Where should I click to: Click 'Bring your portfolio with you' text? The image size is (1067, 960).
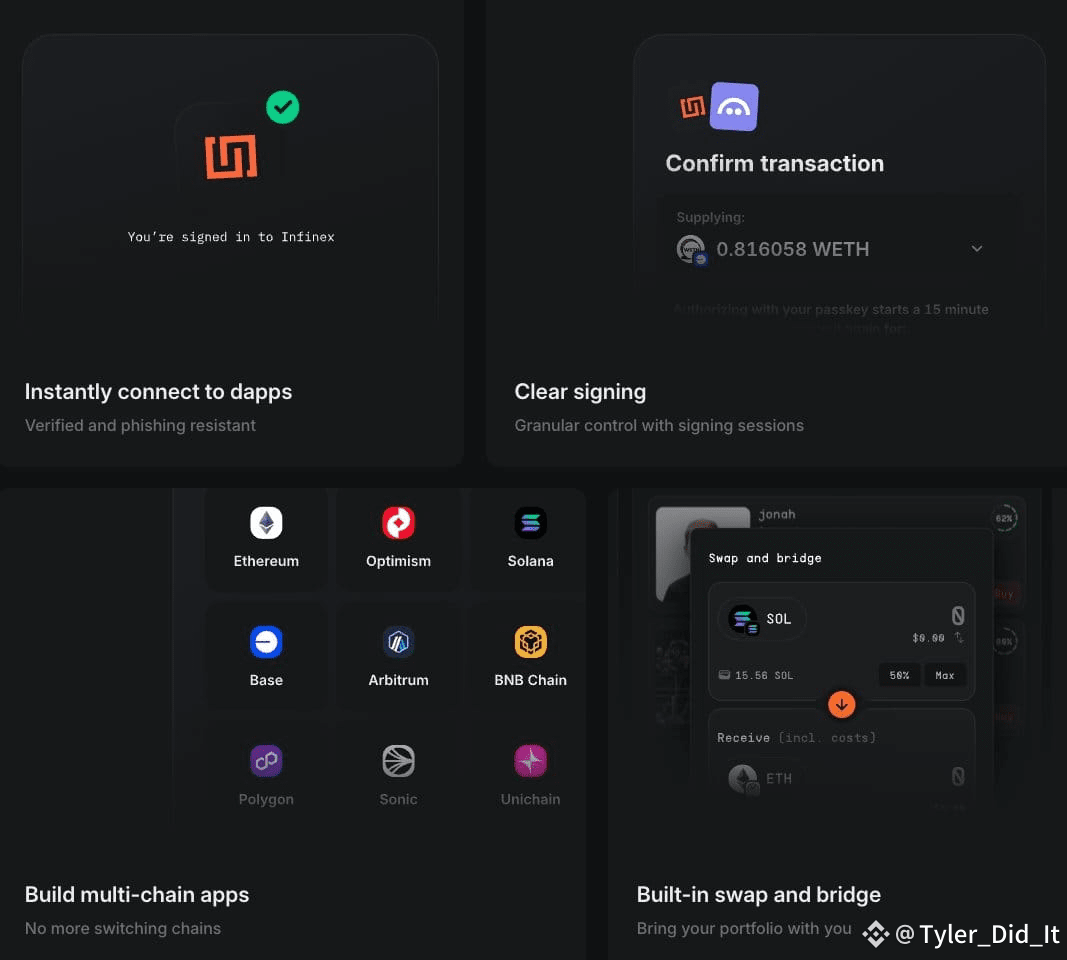(744, 928)
